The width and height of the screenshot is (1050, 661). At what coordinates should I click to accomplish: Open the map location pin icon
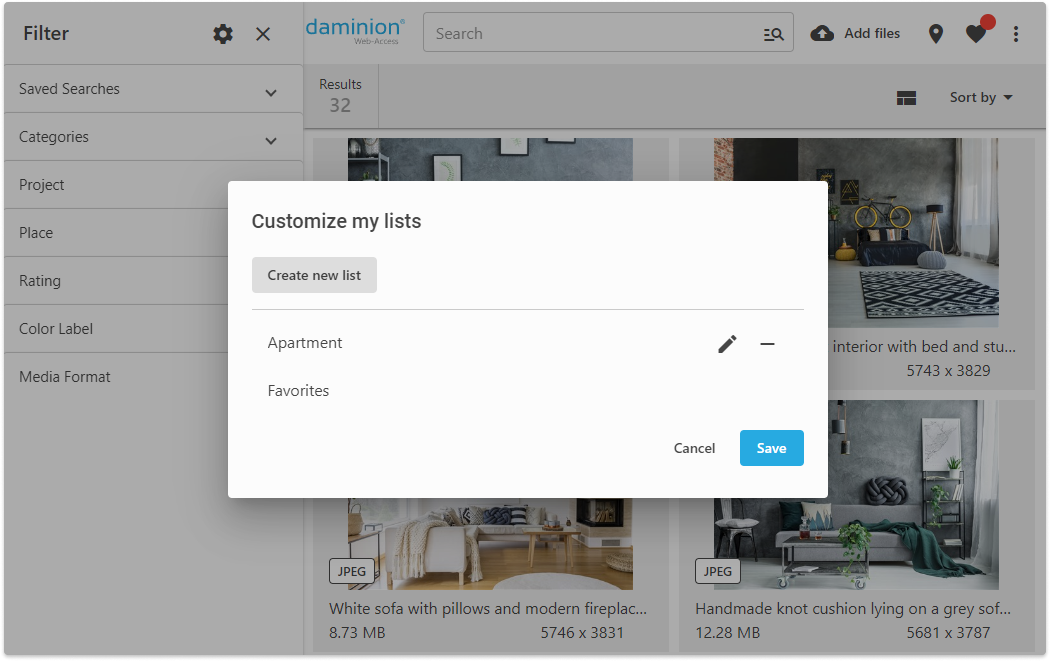936,34
